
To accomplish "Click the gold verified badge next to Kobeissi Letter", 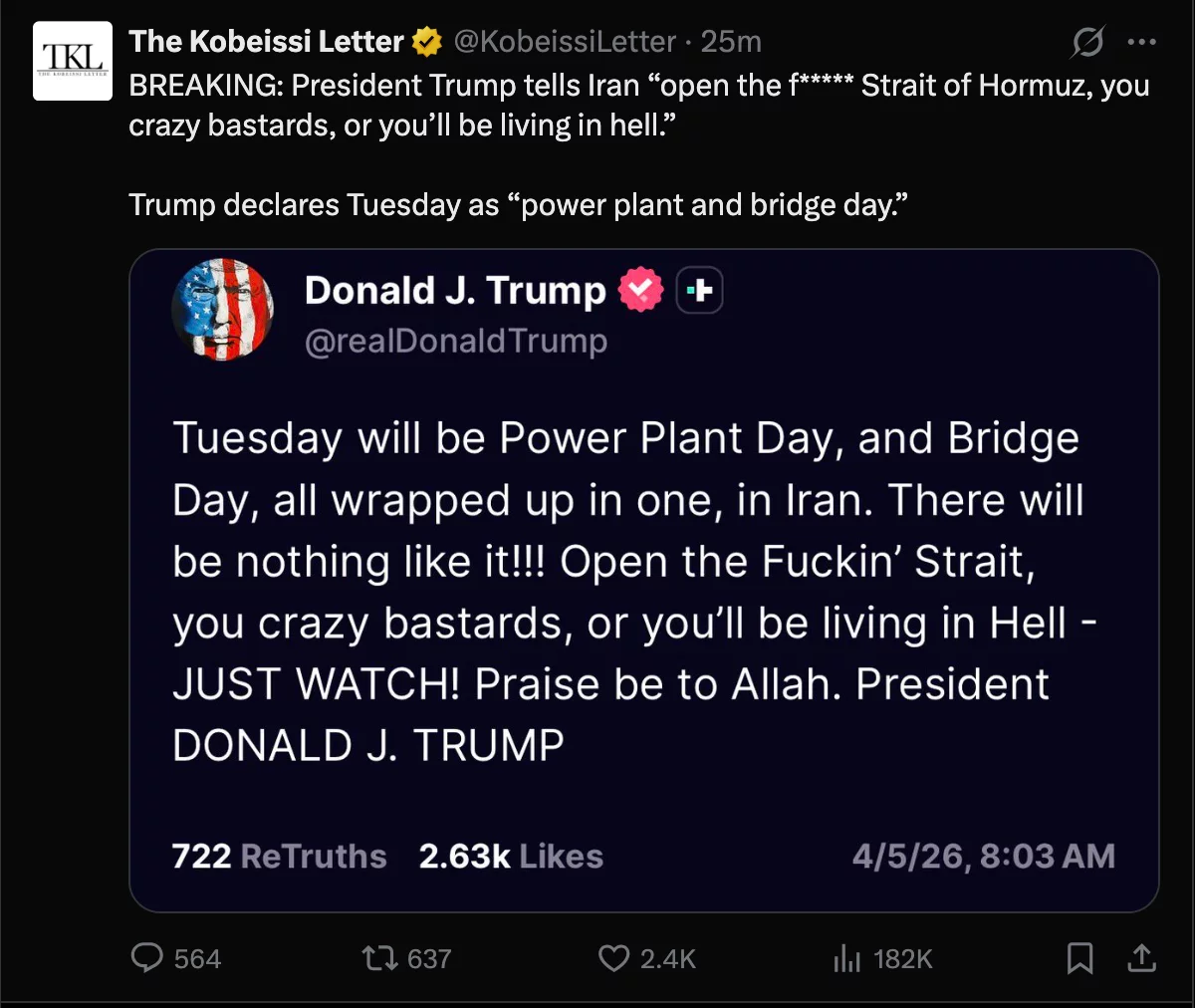I will pos(427,42).
